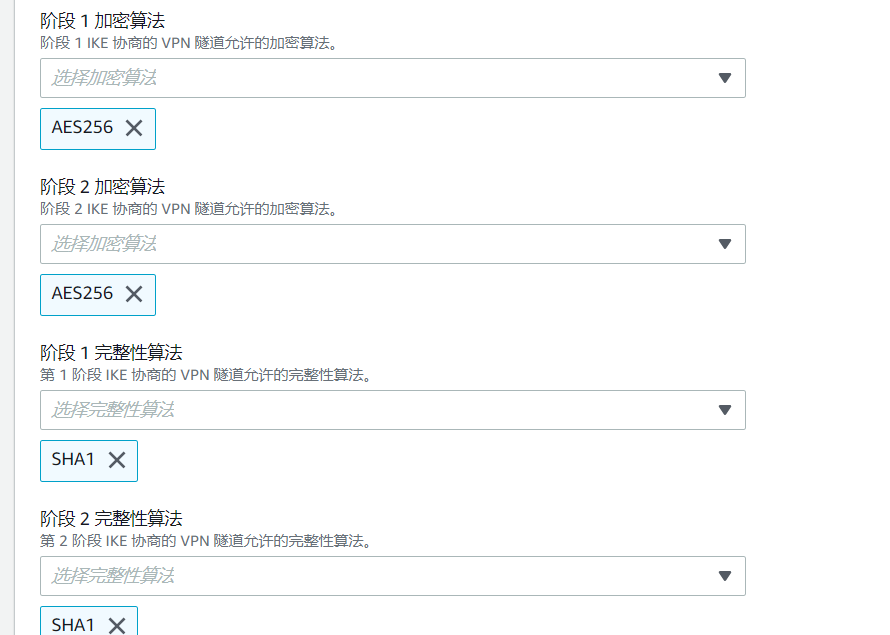Click the 阶段 2 加密算法 heading
This screenshot has height=635, width=890.
(103, 187)
